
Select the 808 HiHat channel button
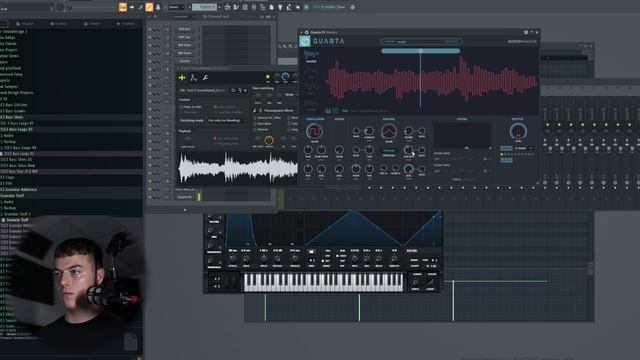pyautogui.click(x=184, y=45)
